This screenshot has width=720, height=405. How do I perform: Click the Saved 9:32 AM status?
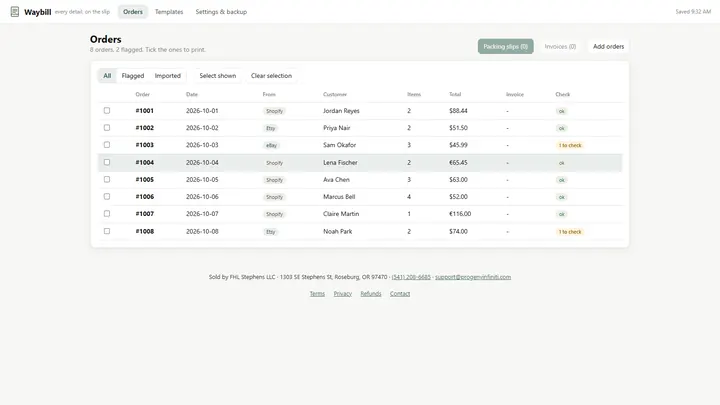[x=693, y=11]
